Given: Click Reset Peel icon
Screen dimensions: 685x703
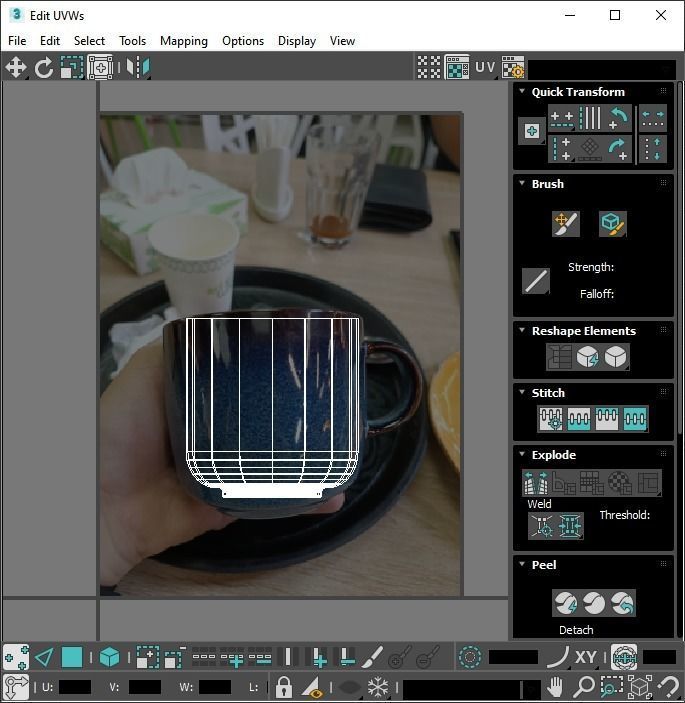Looking at the screenshot, I should (622, 603).
